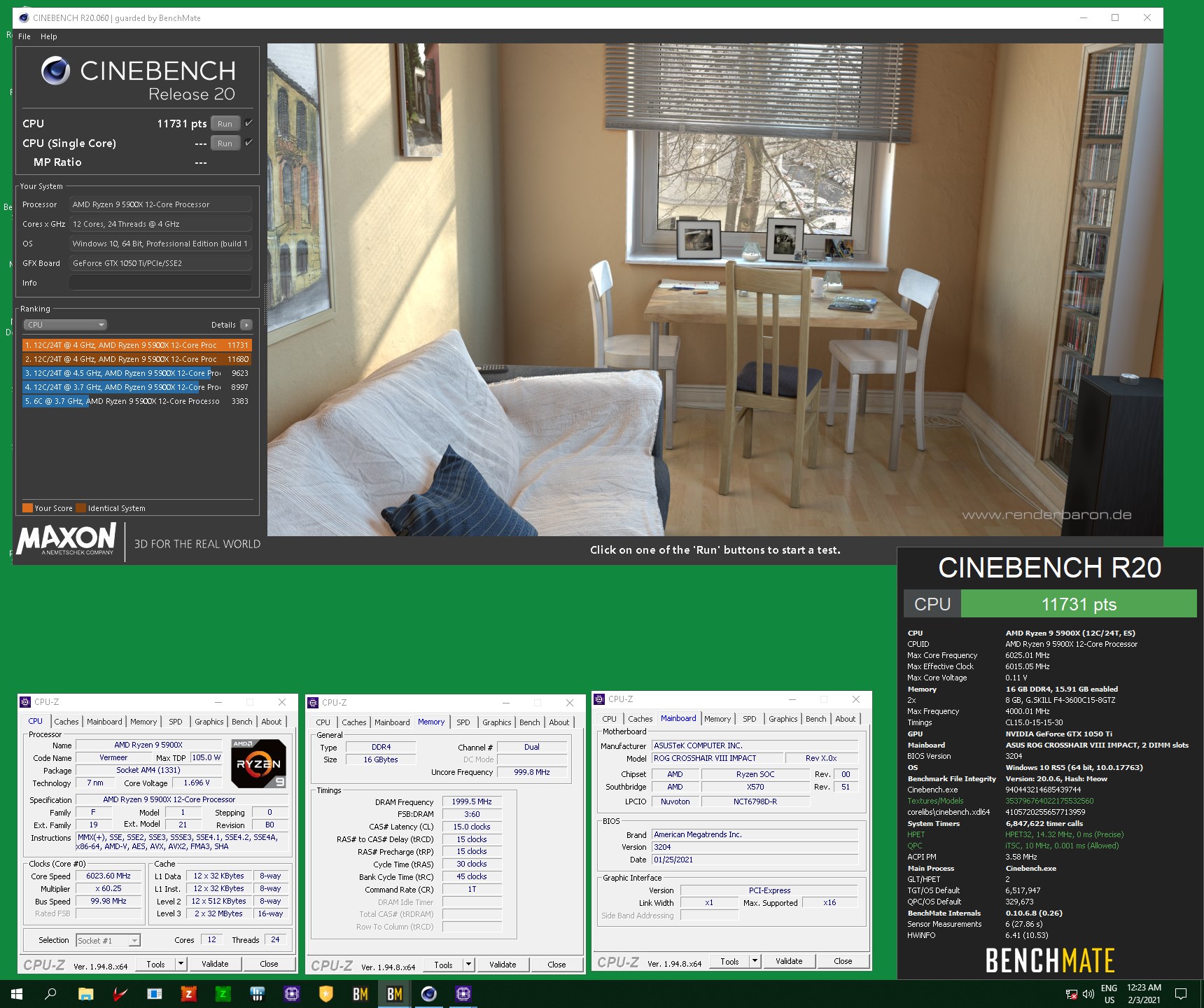This screenshot has height=1008, width=1204.
Task: Click Validate in left CPU-Z window
Action: point(215,964)
